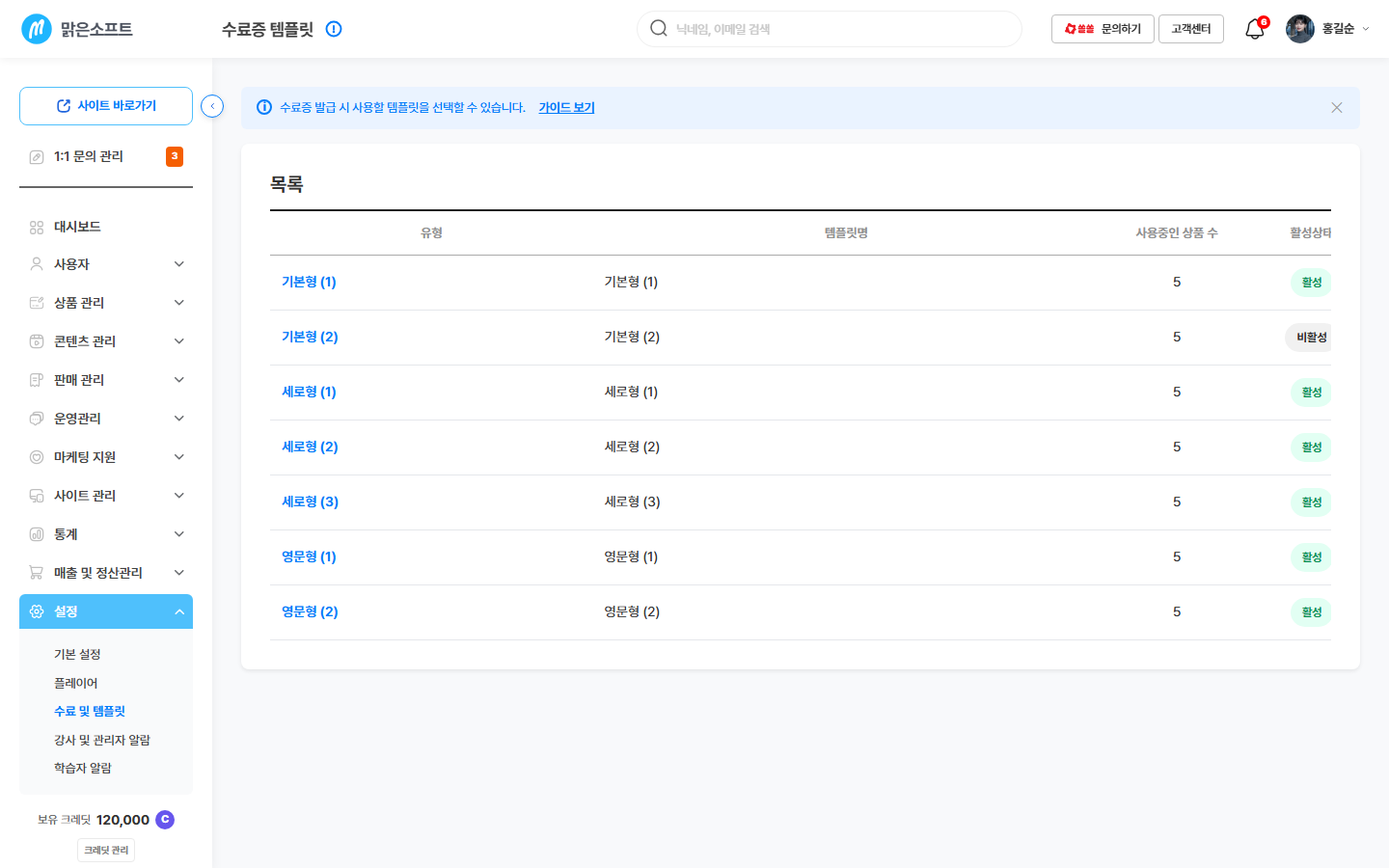
Task: Expand the 매출 및 정산관리 chevron
Action: [179, 573]
